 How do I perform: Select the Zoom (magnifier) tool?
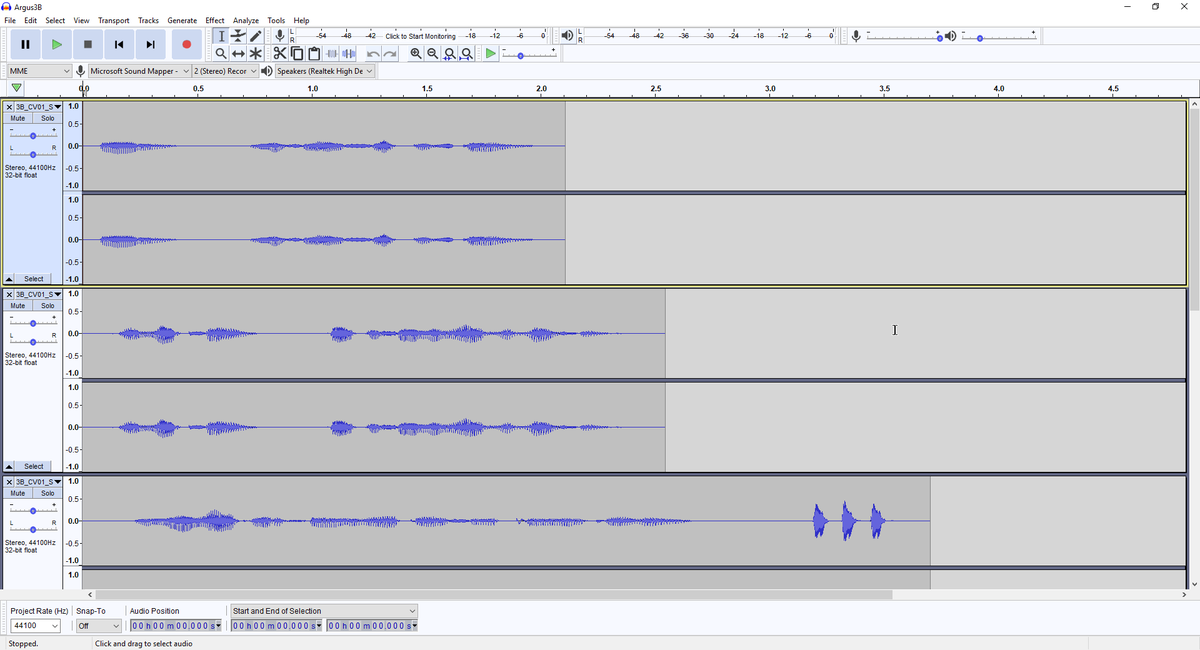point(221,53)
